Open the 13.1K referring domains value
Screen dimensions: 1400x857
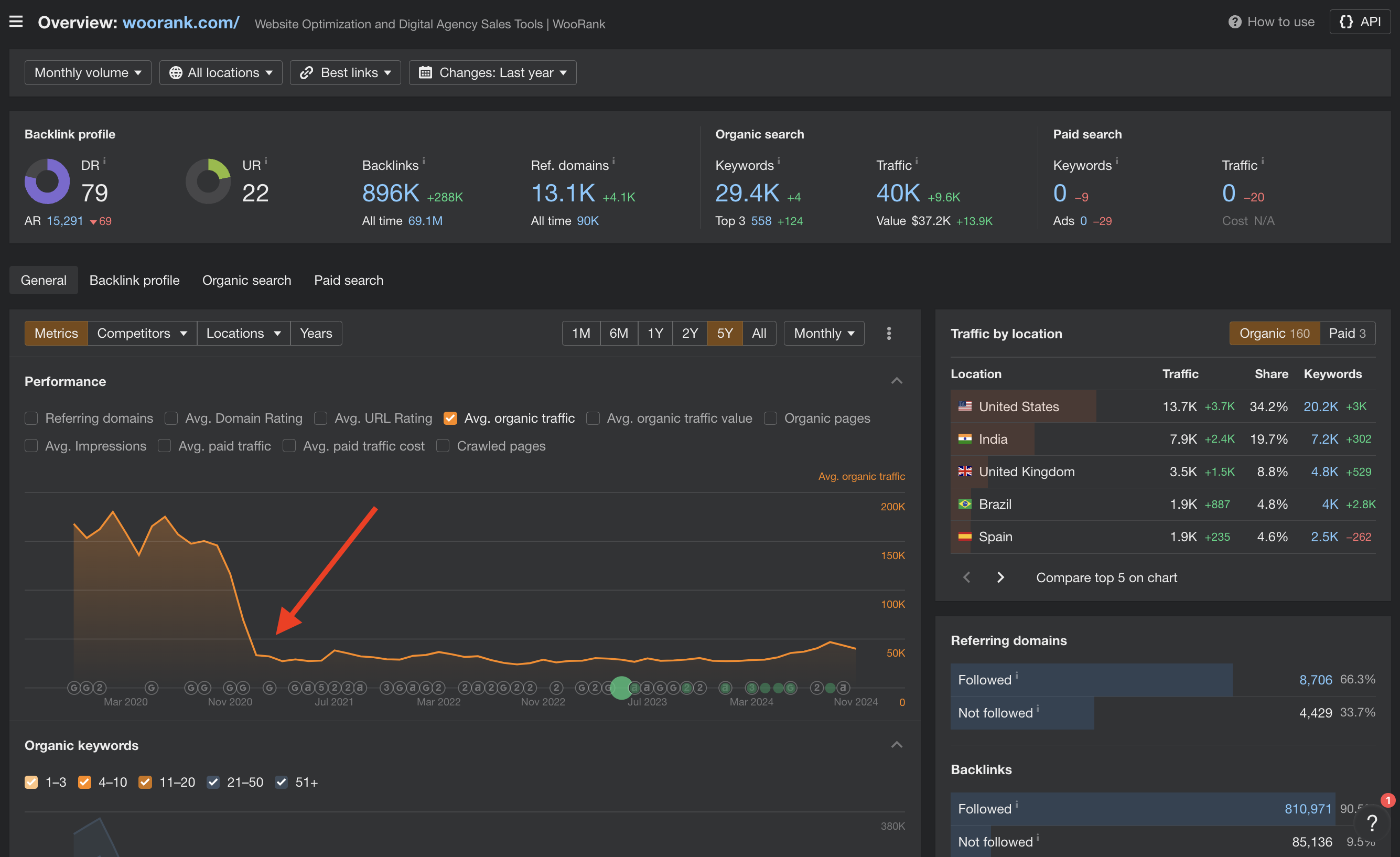coord(563,193)
